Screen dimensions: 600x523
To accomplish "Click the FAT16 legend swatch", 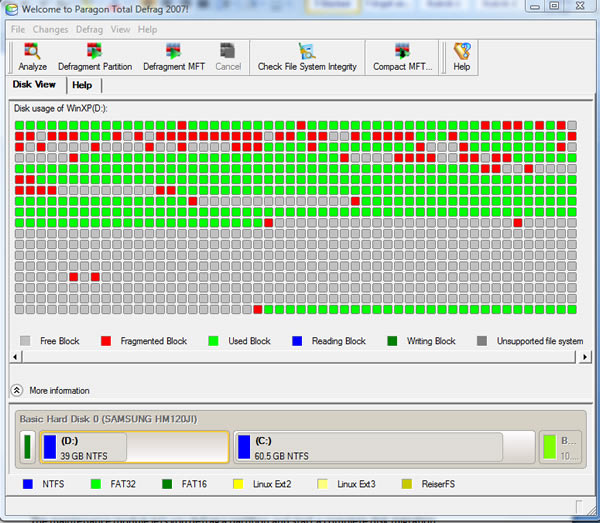I will click(167, 484).
